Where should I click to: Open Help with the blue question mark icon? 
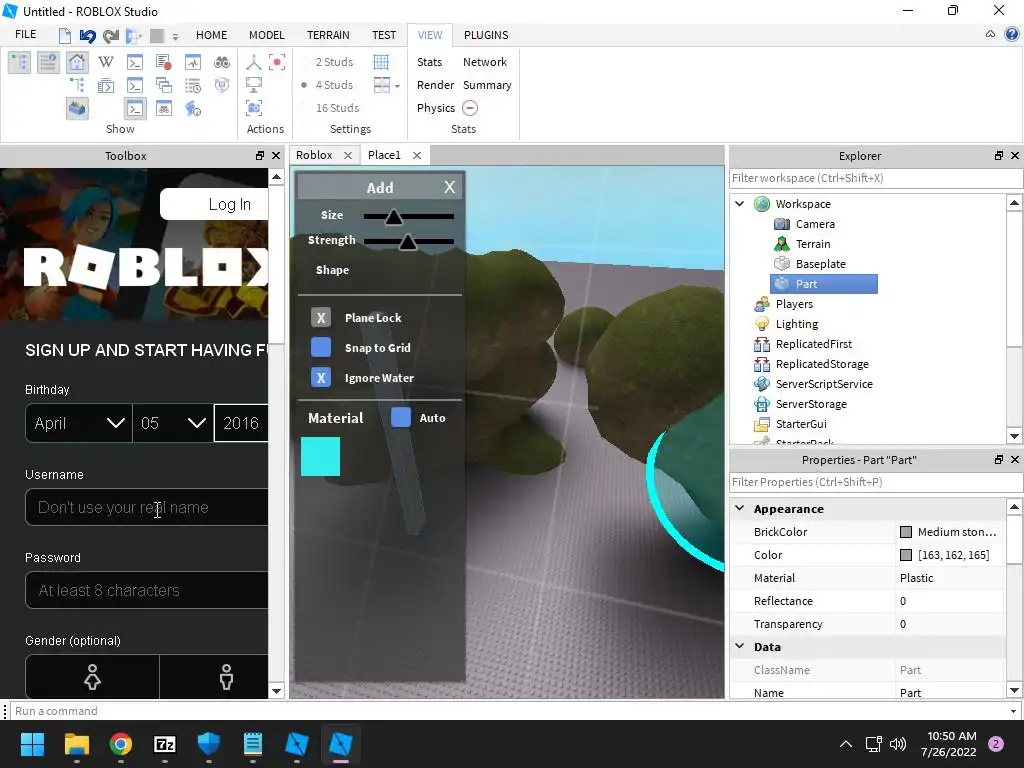pyautogui.click(x=1012, y=34)
